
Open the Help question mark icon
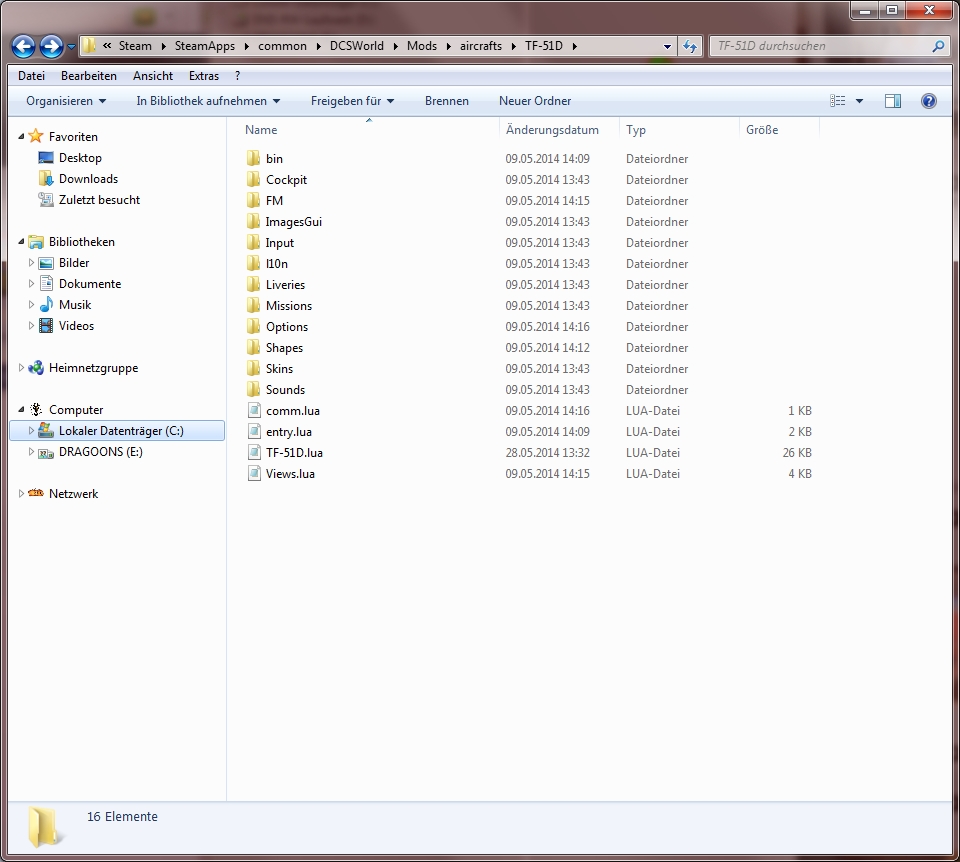(928, 101)
